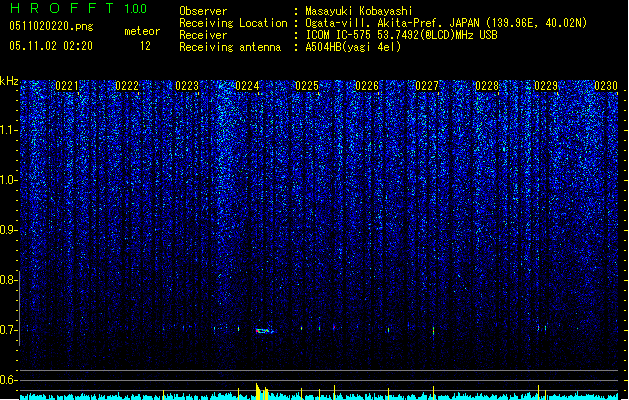Click location text Ogata-vill. Akita-Pref. JAPAN

392,23
